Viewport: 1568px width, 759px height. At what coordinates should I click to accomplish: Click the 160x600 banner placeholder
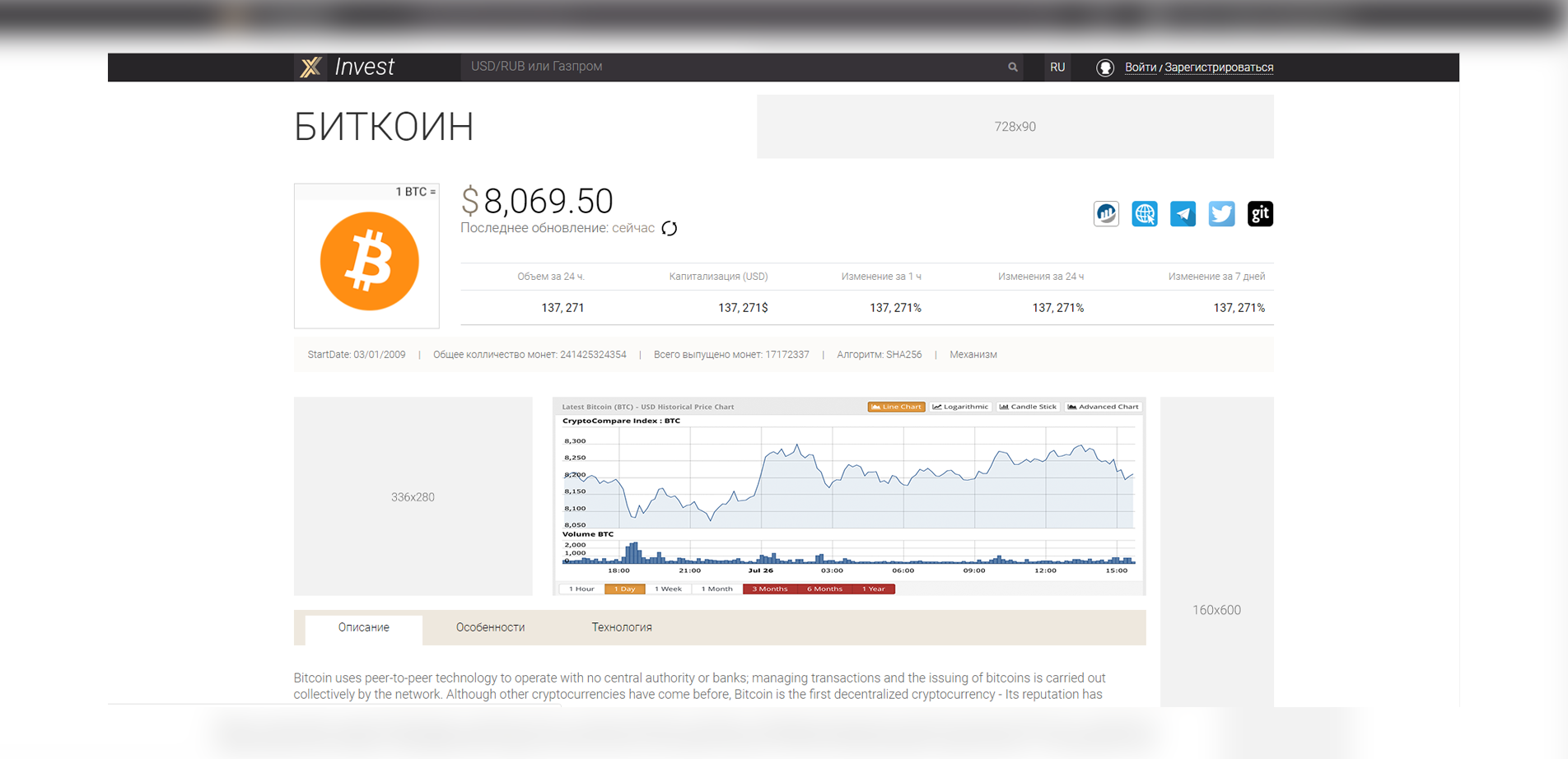[x=1217, y=552]
